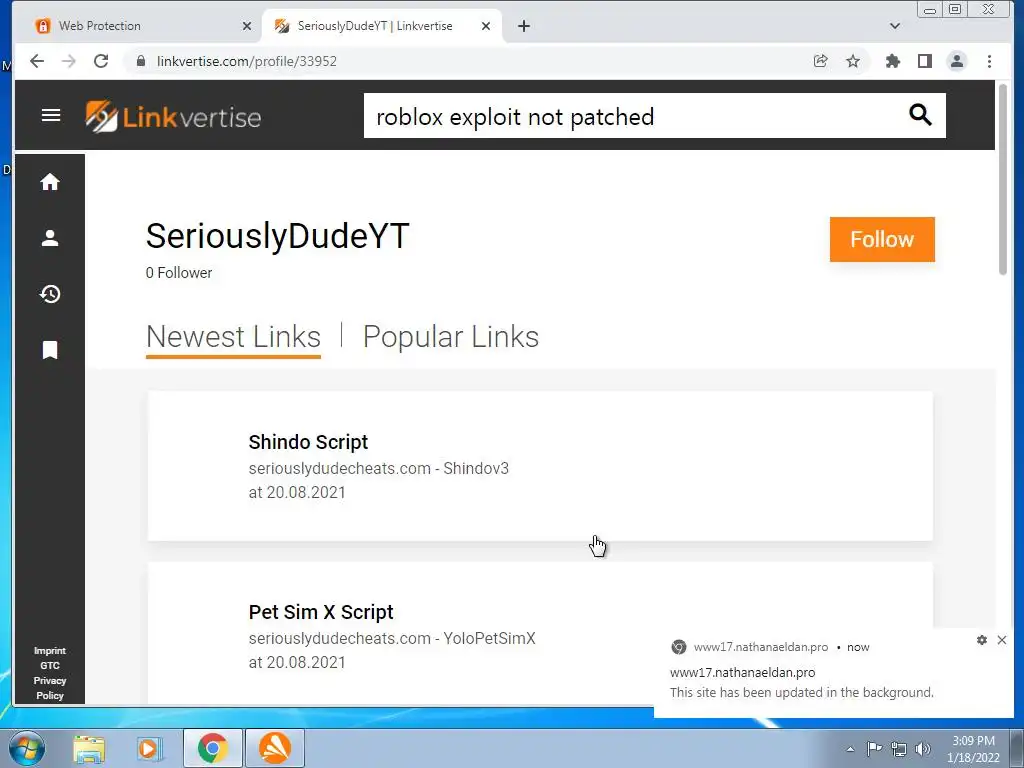Screen dimensions: 1024x768
Task: Share this page via the address bar icon
Action: coord(821,61)
